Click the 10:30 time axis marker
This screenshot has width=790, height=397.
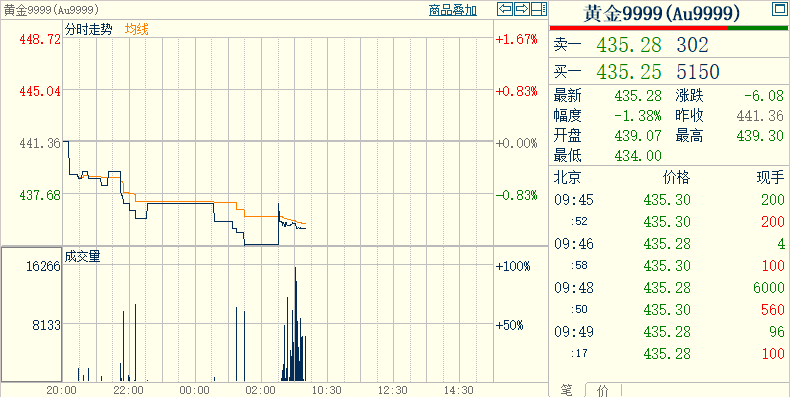click(x=327, y=390)
